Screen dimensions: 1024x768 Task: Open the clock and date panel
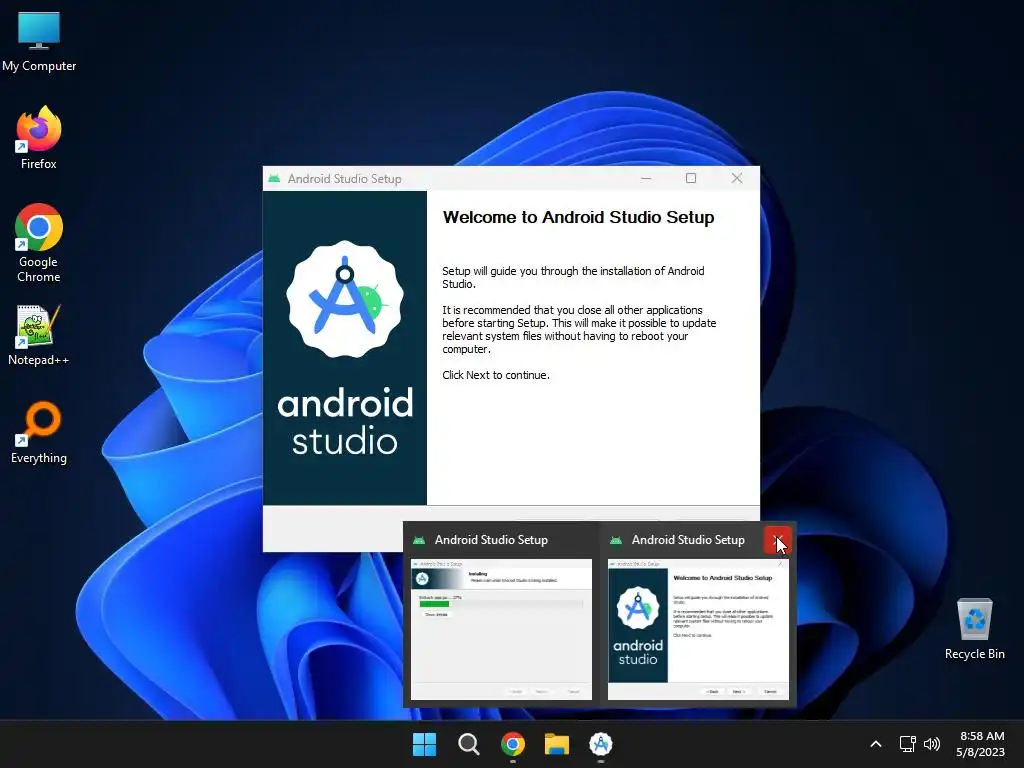click(981, 744)
